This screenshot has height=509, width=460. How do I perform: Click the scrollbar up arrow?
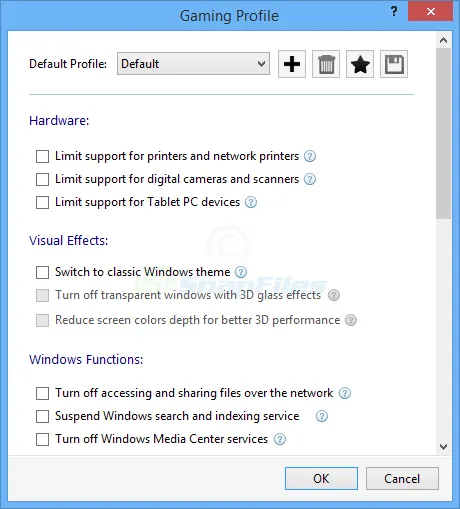coord(443,40)
